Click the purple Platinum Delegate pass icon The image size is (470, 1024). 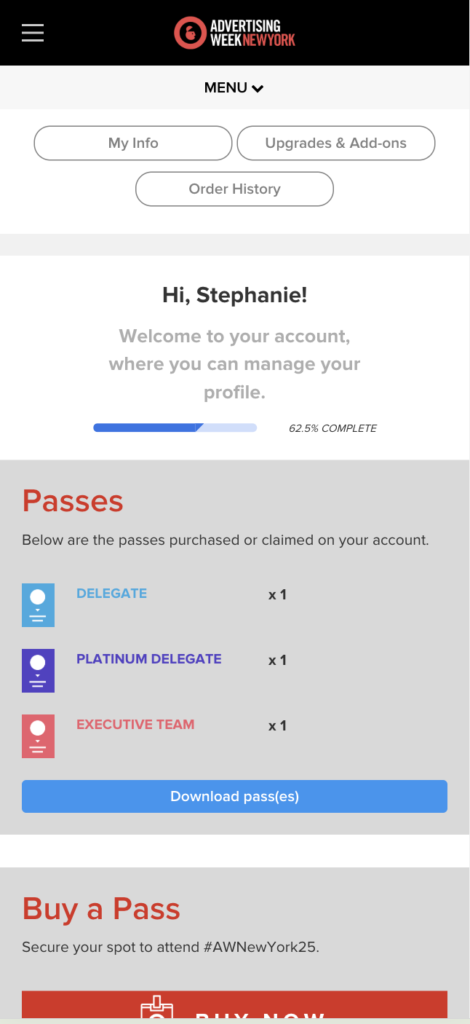pos(38,670)
